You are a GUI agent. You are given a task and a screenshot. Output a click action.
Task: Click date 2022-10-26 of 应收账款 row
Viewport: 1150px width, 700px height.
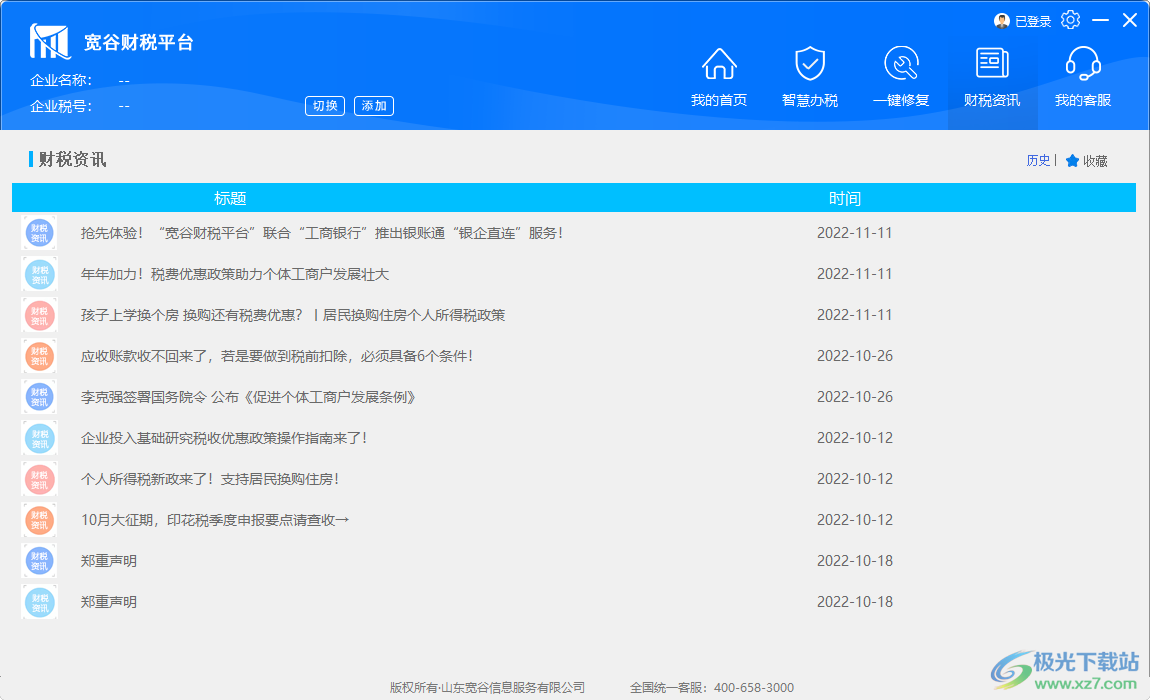(x=854, y=356)
